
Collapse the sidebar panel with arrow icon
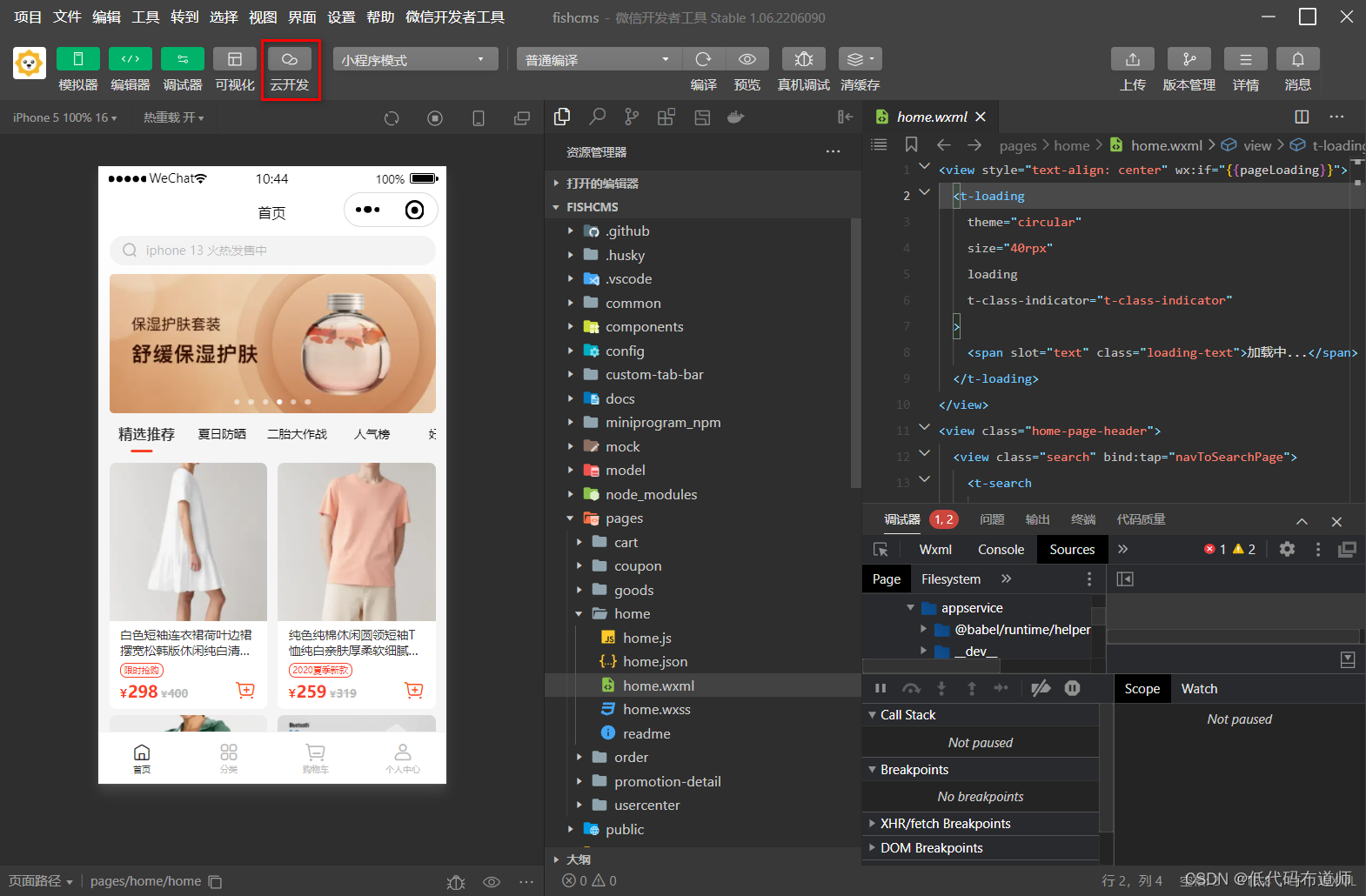coord(845,117)
